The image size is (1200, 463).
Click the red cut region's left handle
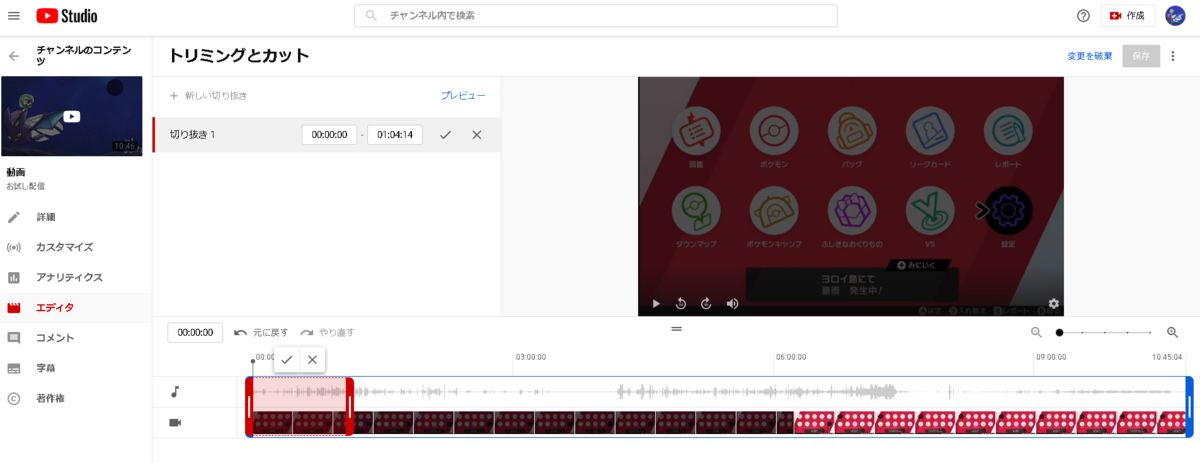[x=249, y=407]
